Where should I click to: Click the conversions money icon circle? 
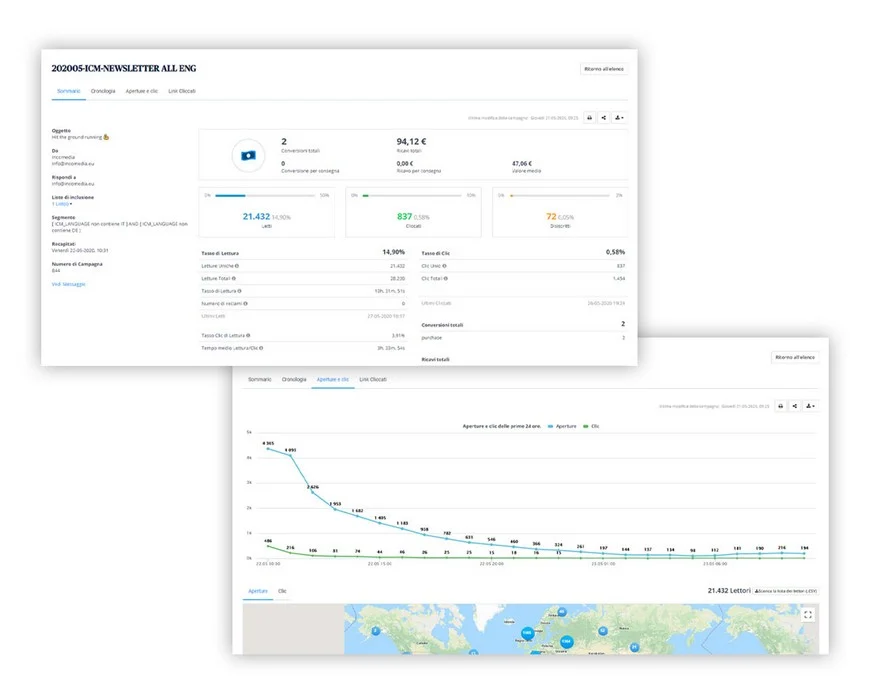(x=248, y=155)
